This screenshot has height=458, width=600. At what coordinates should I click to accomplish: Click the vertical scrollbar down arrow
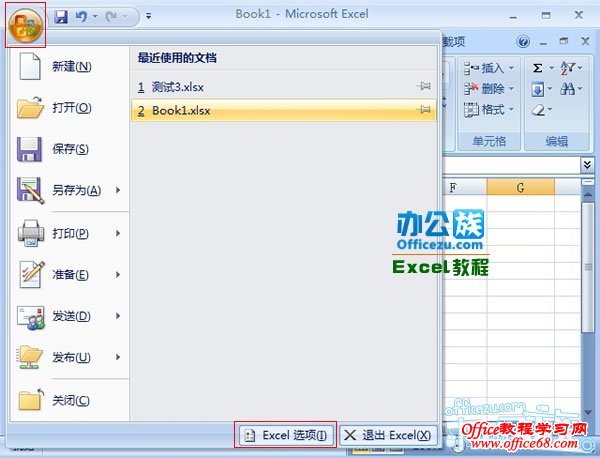click(x=588, y=412)
